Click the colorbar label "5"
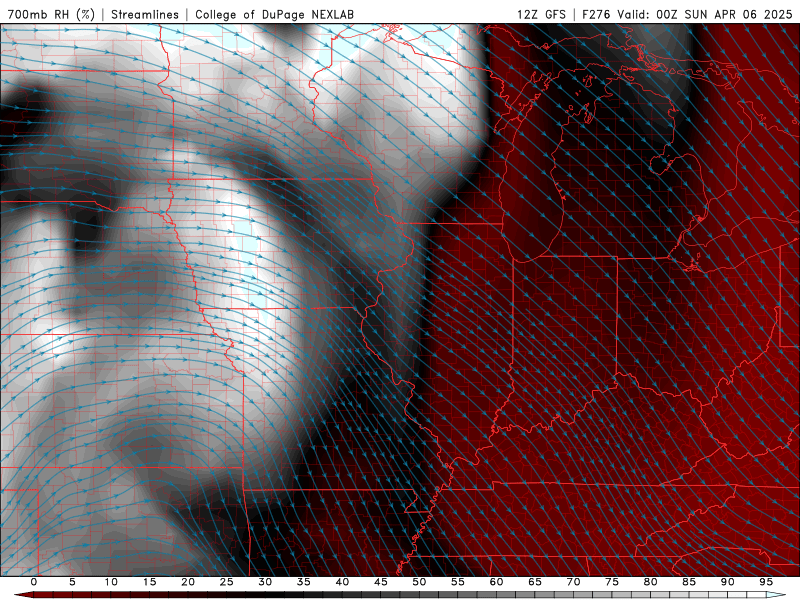The width and height of the screenshot is (800, 600). pyautogui.click(x=72, y=582)
